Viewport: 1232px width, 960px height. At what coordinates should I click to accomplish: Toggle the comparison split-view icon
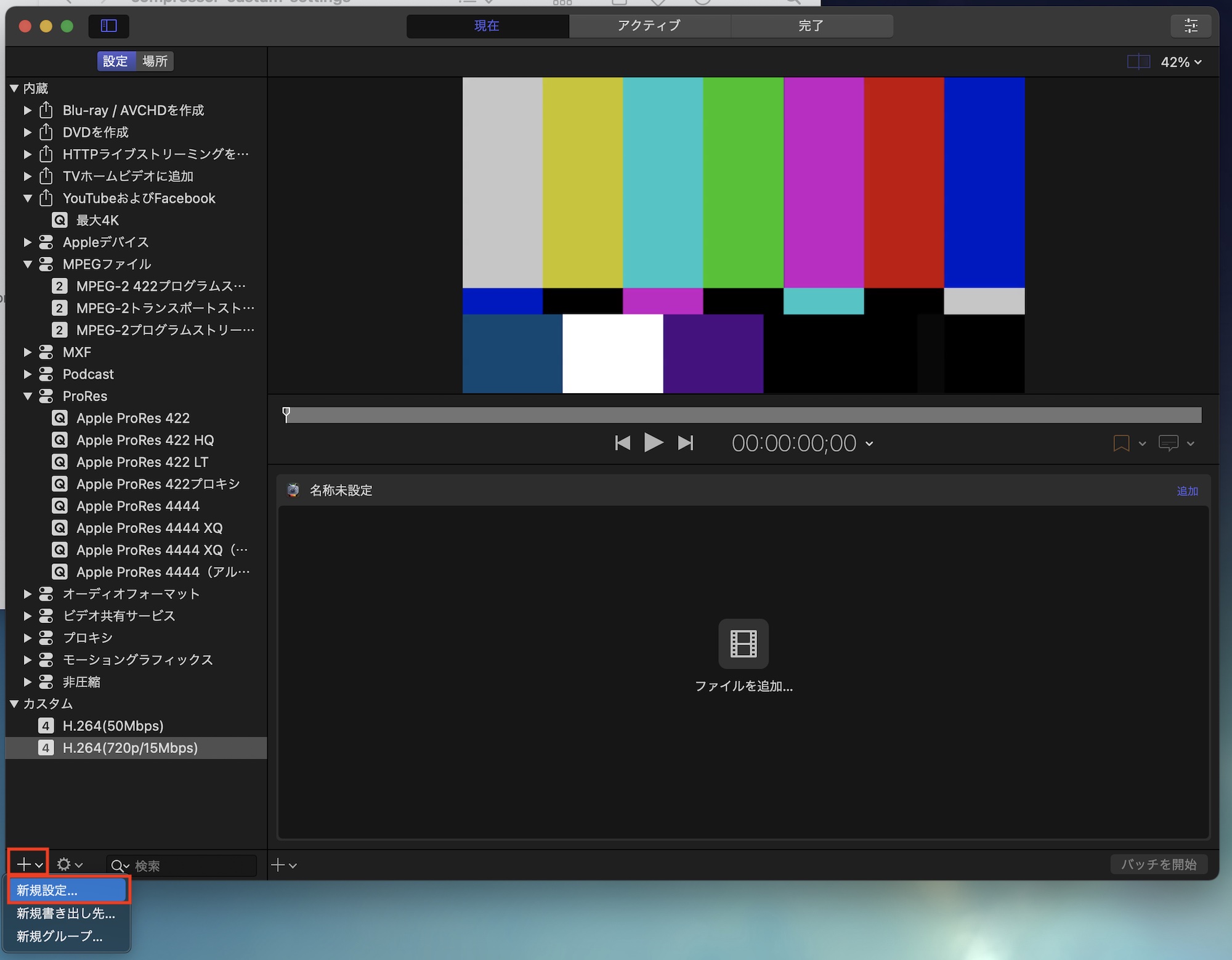click(1138, 62)
